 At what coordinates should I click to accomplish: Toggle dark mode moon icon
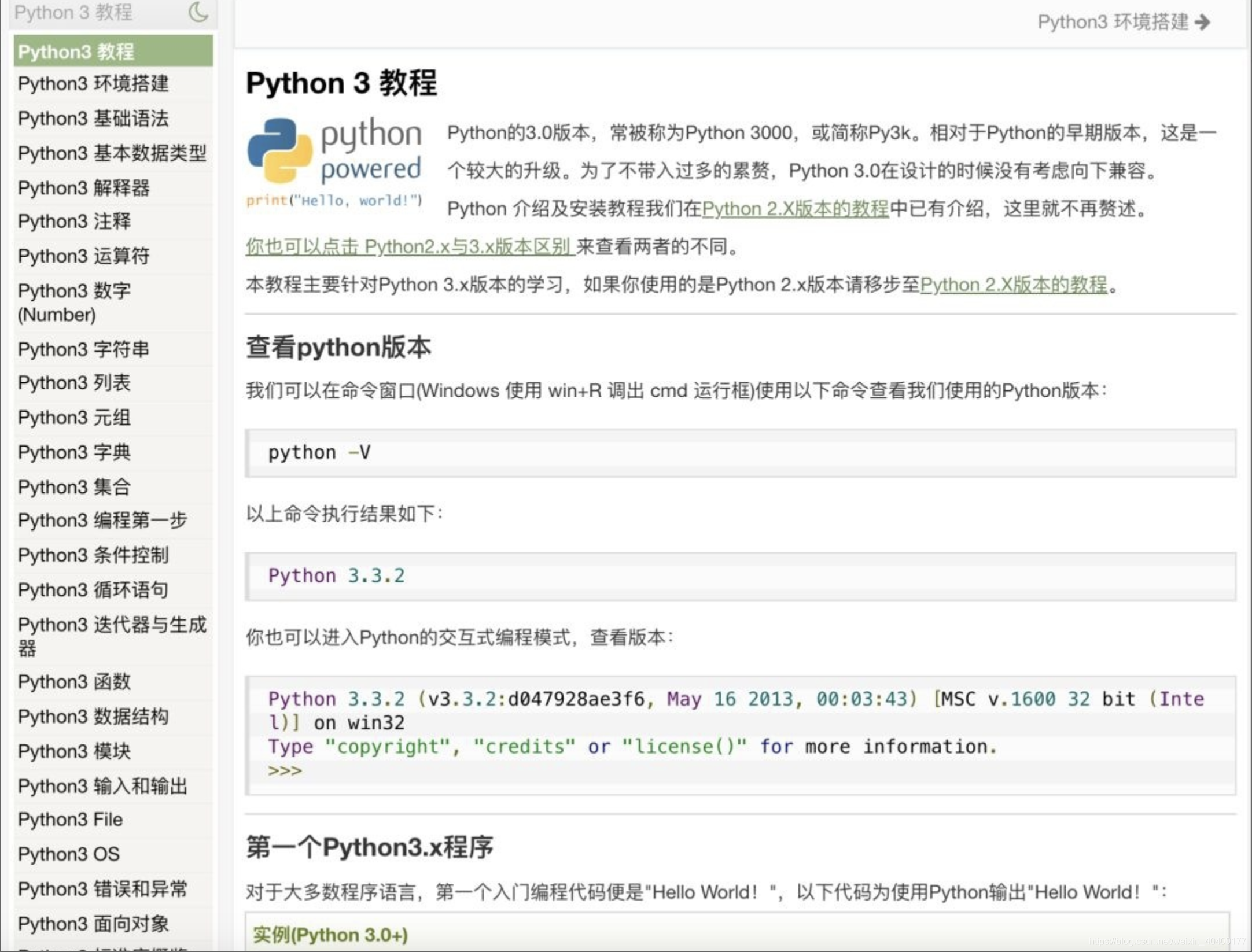198,12
